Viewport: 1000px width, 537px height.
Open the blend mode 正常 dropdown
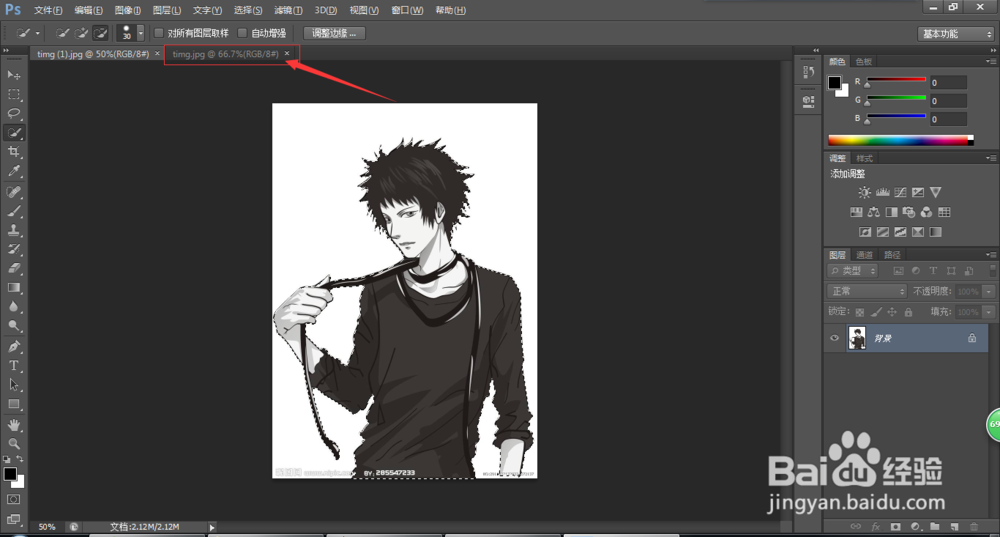(867, 291)
